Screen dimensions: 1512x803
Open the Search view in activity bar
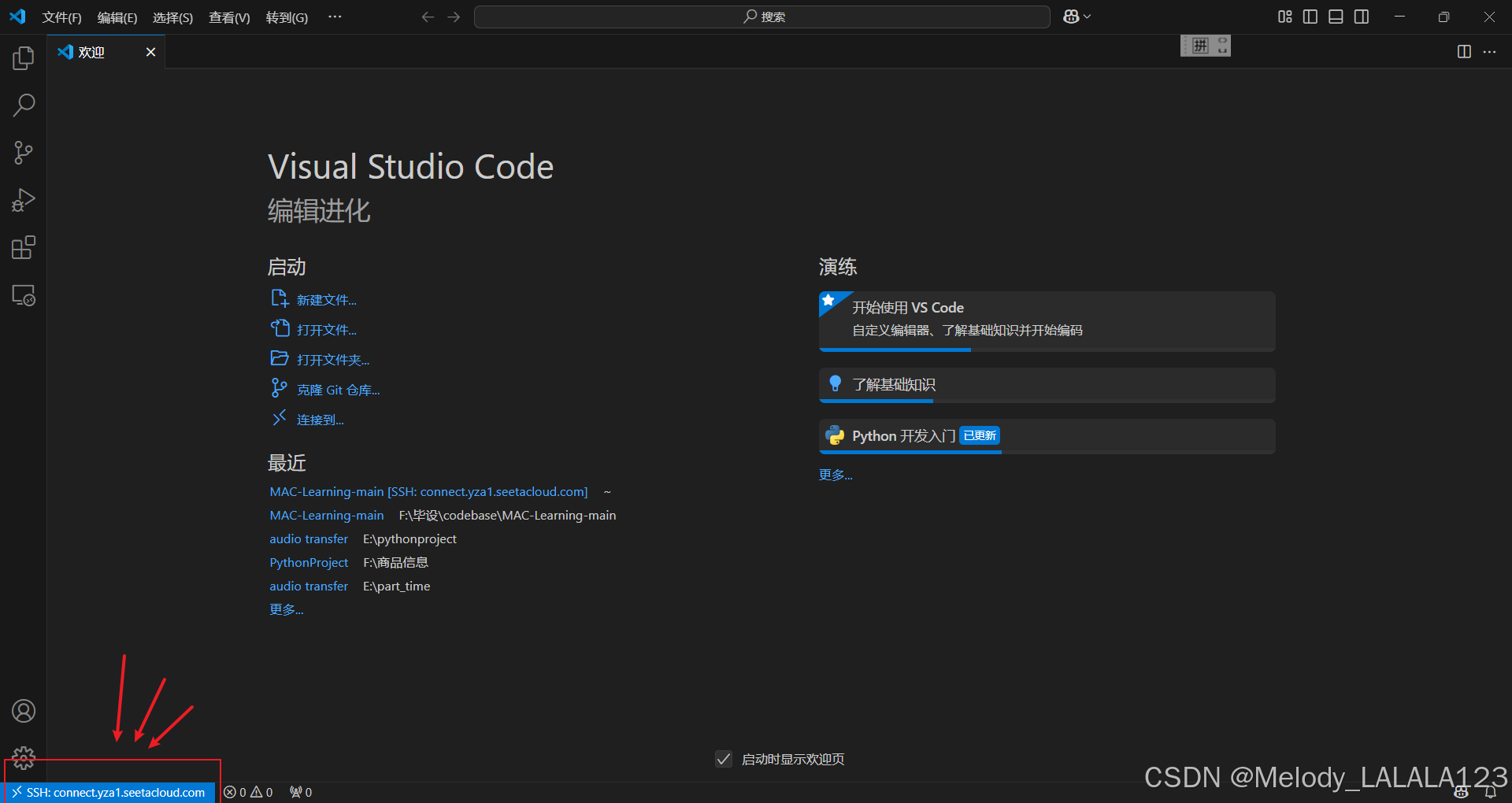pos(24,105)
